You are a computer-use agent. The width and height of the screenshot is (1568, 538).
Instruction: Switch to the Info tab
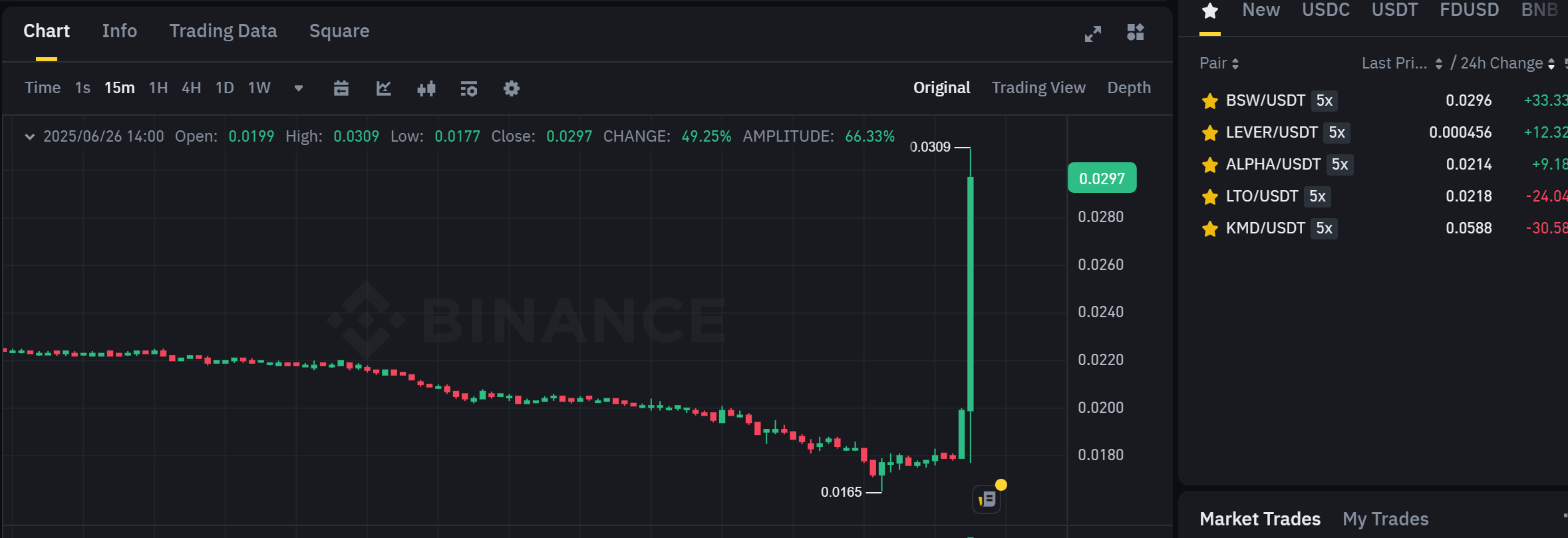[x=120, y=31]
